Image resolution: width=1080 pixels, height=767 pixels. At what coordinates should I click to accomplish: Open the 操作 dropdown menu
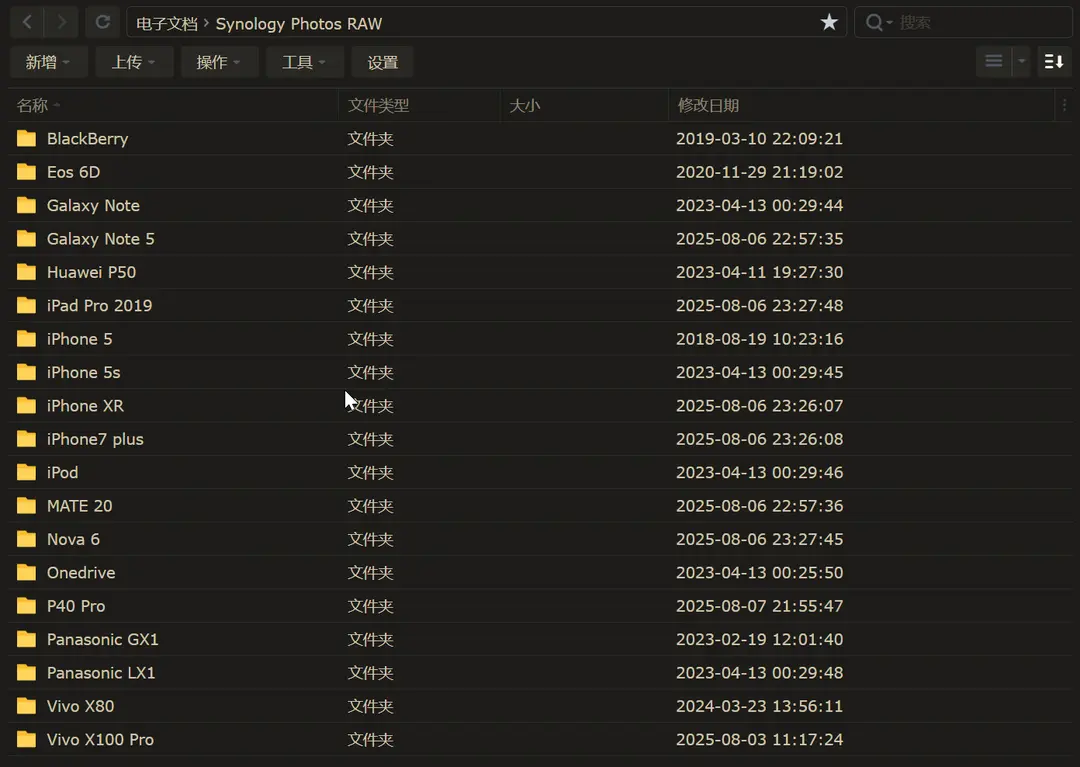(x=219, y=62)
